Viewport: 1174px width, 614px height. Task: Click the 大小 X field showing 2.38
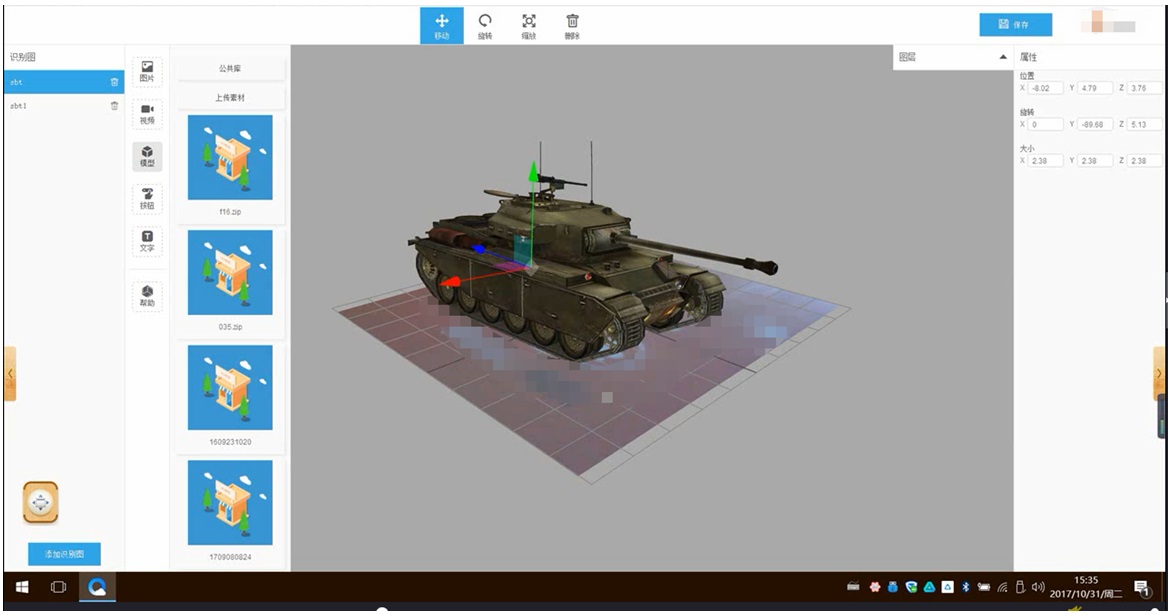coord(1045,161)
